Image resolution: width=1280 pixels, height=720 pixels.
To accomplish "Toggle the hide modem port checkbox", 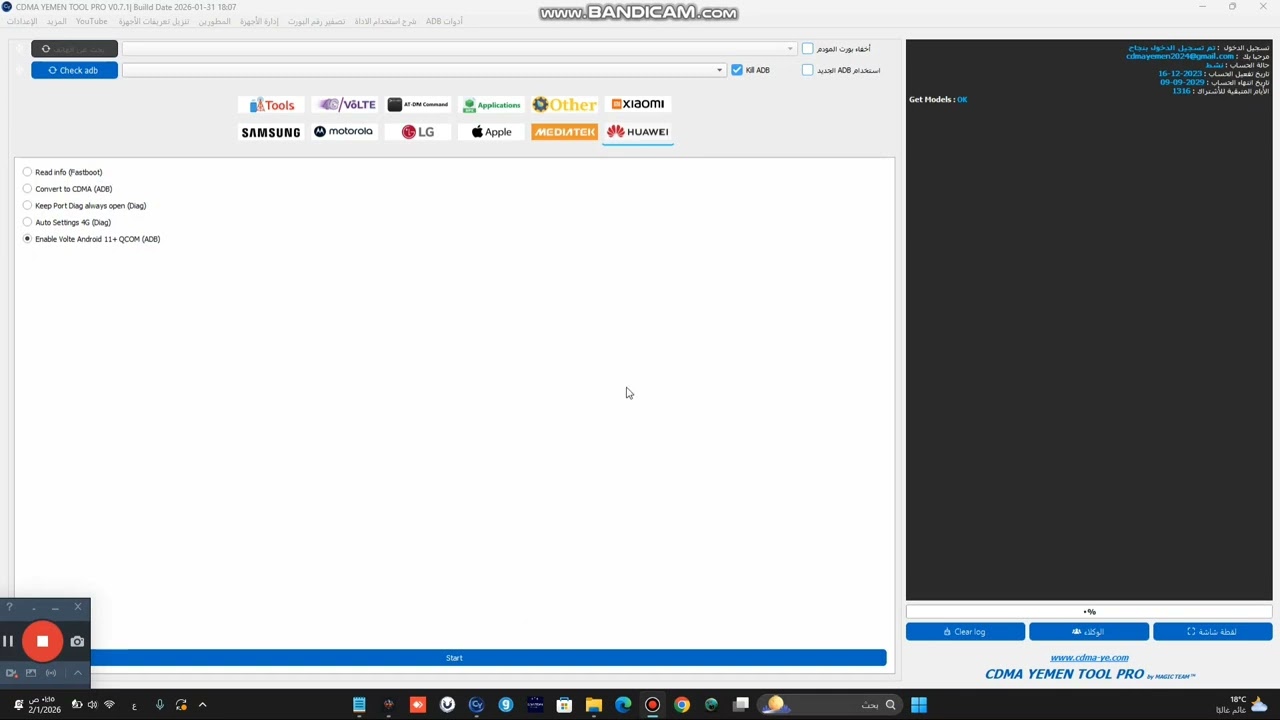I will click(808, 48).
